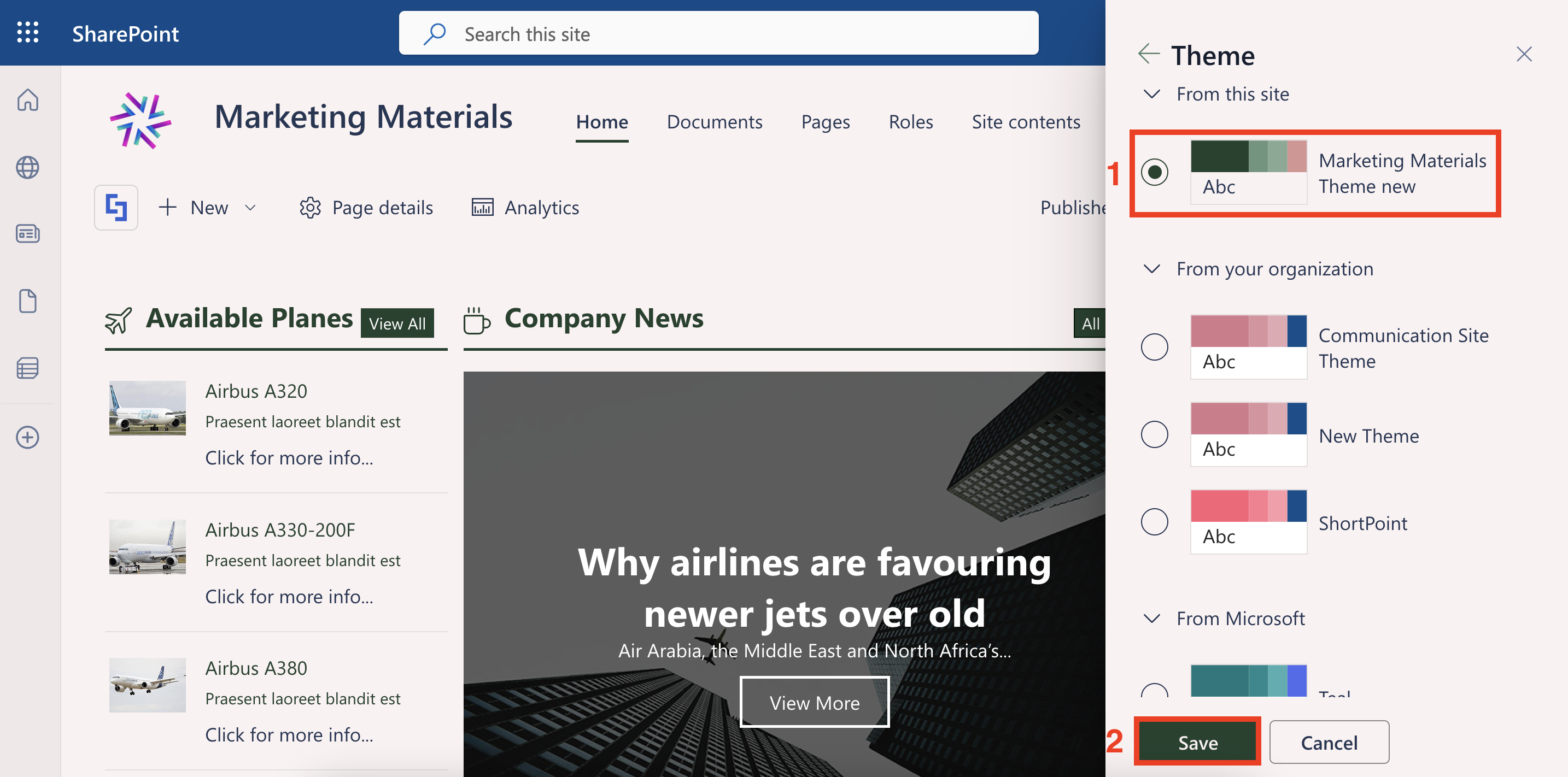Collapse From your organization section
Image resolution: width=1568 pixels, height=777 pixels.
pyautogui.click(x=1151, y=269)
